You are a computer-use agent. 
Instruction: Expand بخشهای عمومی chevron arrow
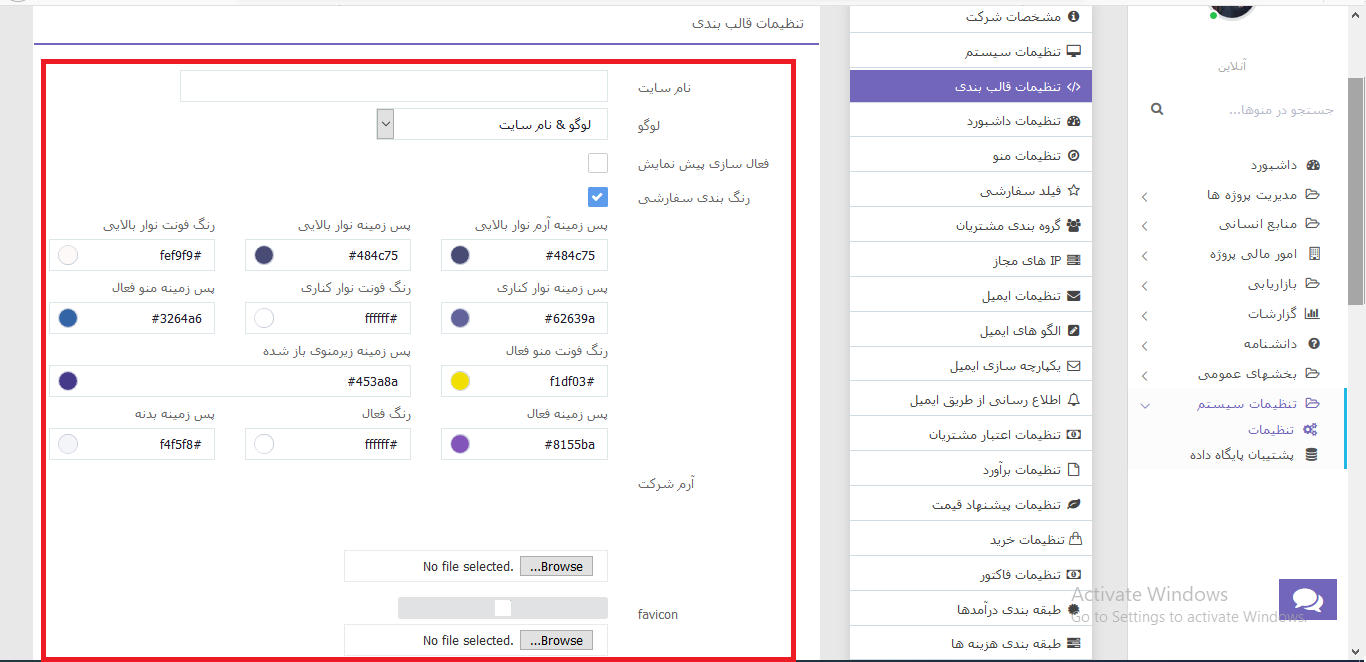1145,376
